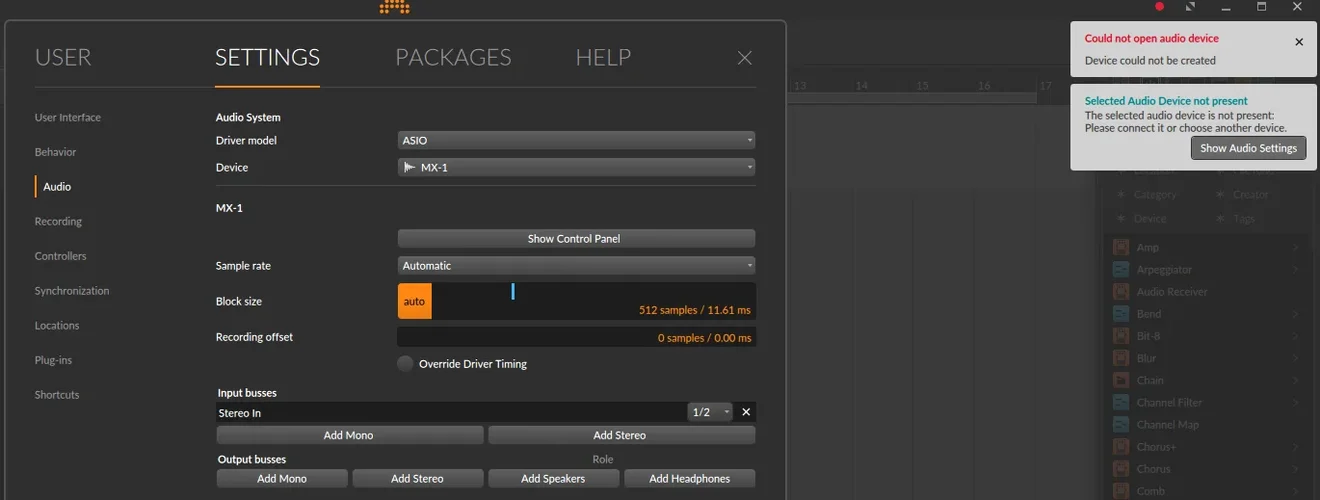The height and width of the screenshot is (500, 1320).
Task: Dismiss the 'Could not open audio device' notification
Action: pyautogui.click(x=1299, y=42)
